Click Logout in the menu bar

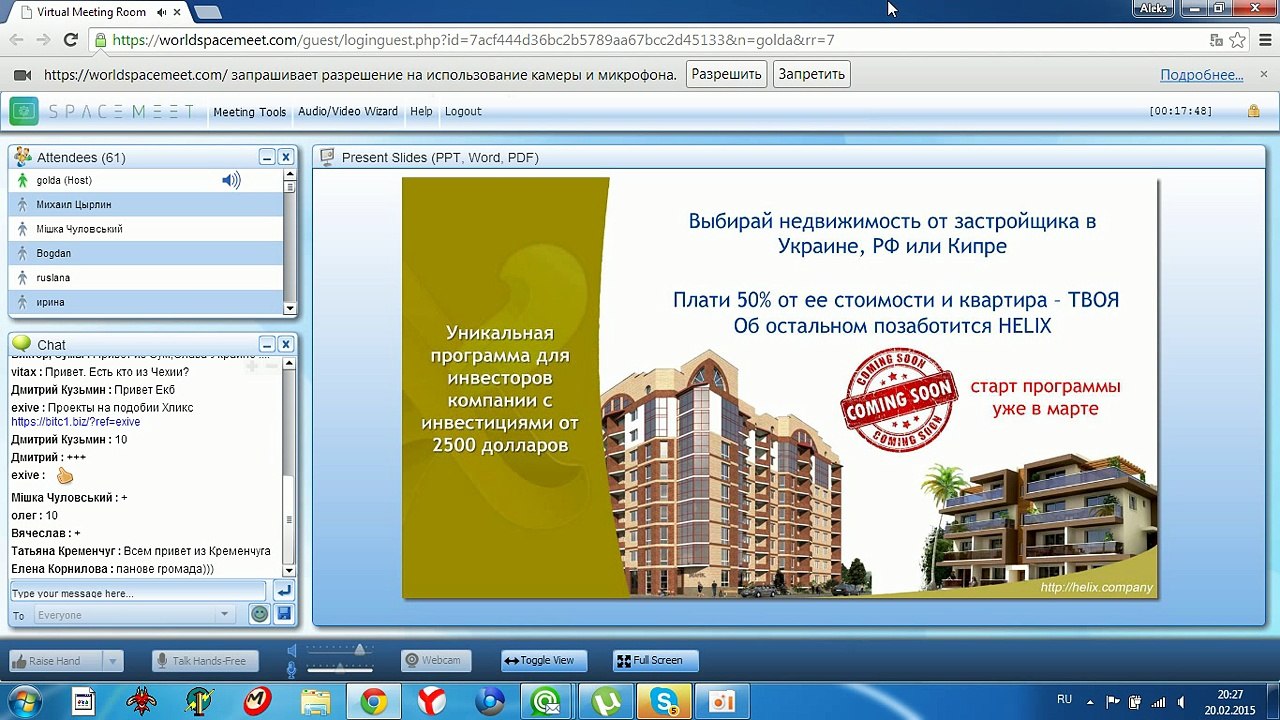tap(463, 112)
